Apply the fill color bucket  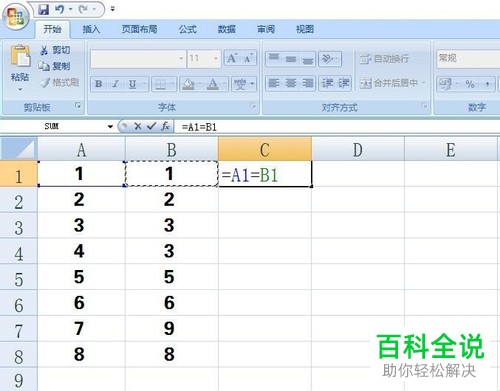click(188, 84)
